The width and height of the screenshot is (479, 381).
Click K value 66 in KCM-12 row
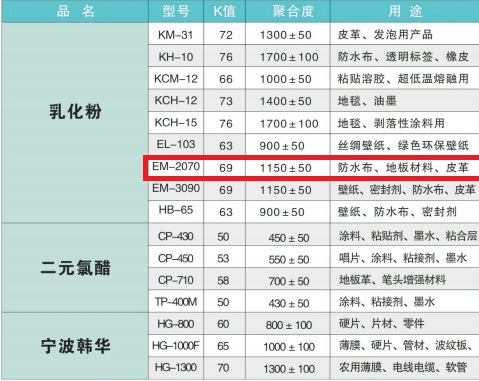(x=225, y=79)
